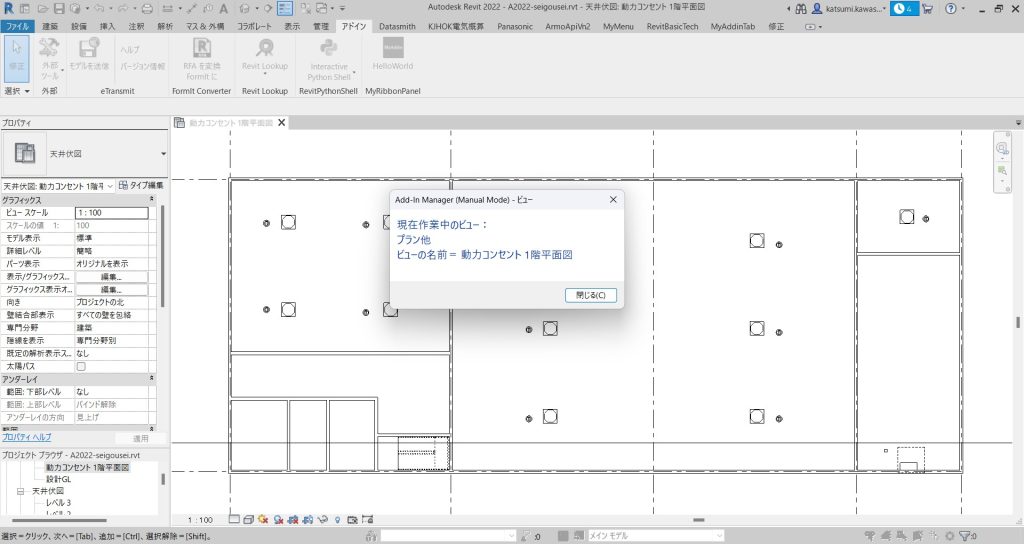The image size is (1024, 544).
Task: Collapse the ceiling plan tree node
Action: point(20,491)
